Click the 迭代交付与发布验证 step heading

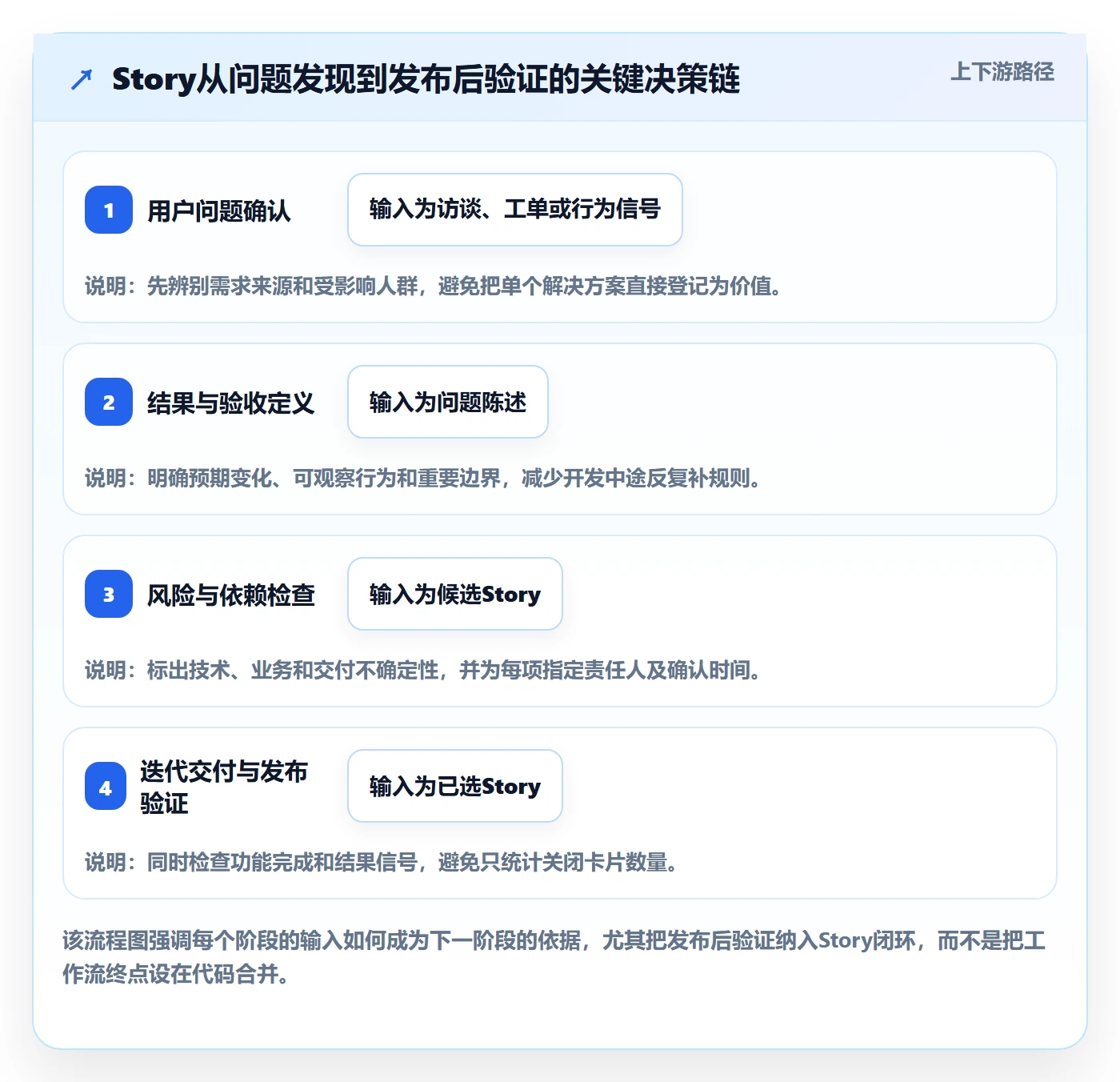(224, 787)
